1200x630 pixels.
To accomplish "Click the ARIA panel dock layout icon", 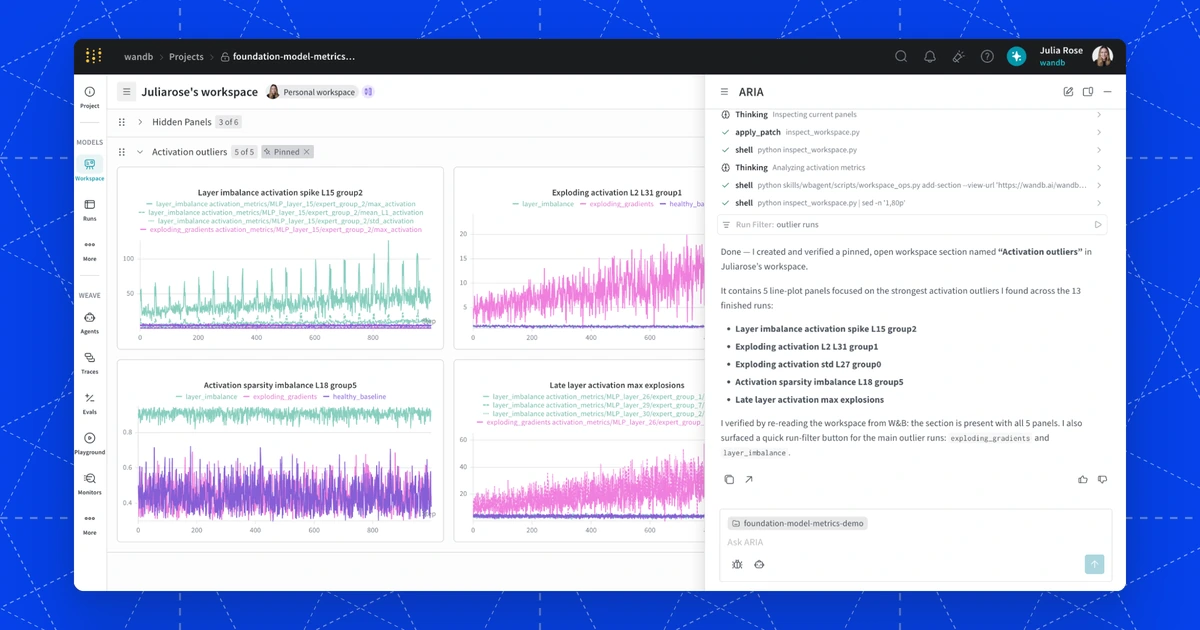I will [1088, 92].
